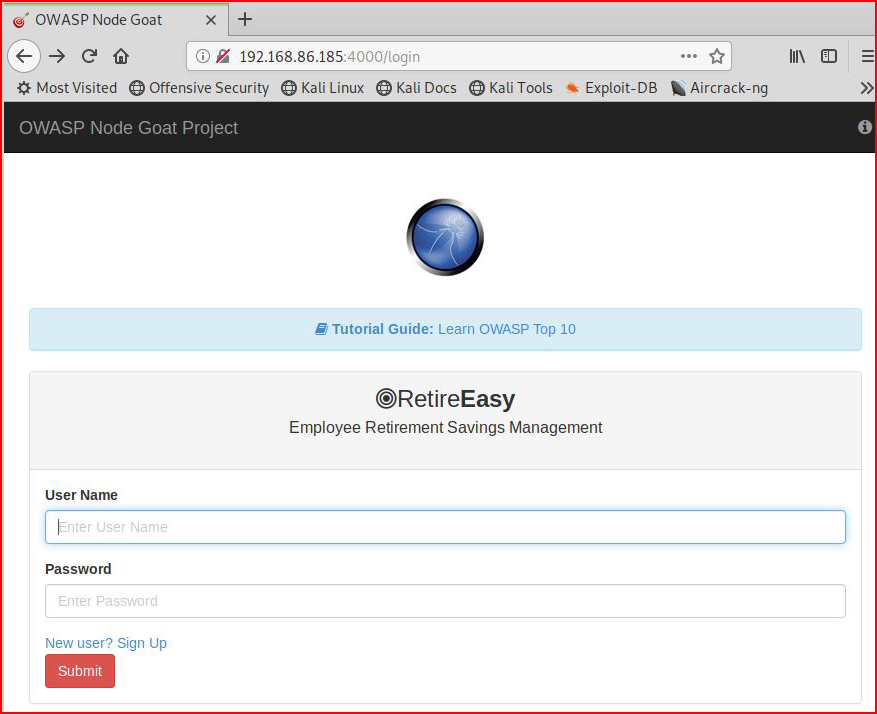The height and width of the screenshot is (714, 877).
Task: Open the browser home page
Action: 121,56
